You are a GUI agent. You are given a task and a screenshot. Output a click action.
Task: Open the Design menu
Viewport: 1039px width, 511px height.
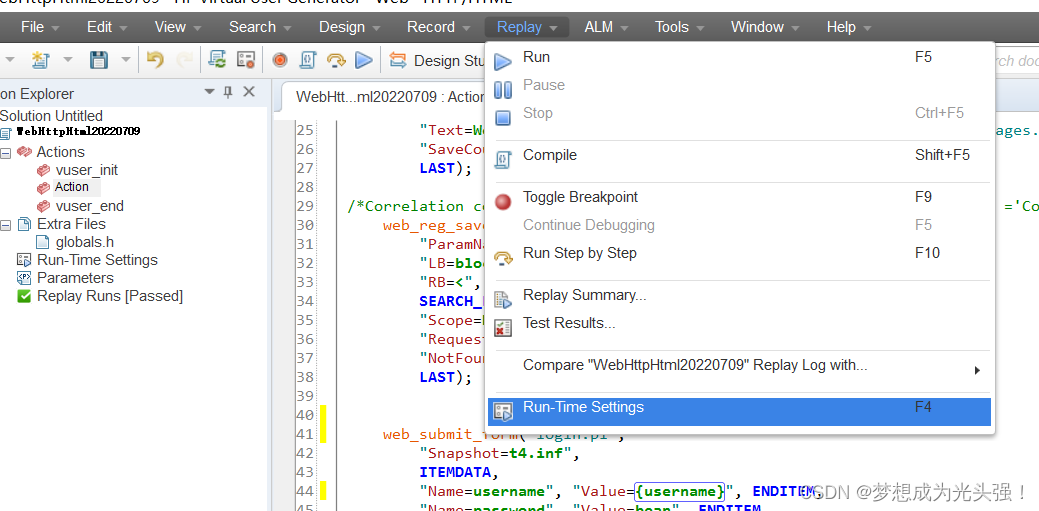(x=349, y=27)
